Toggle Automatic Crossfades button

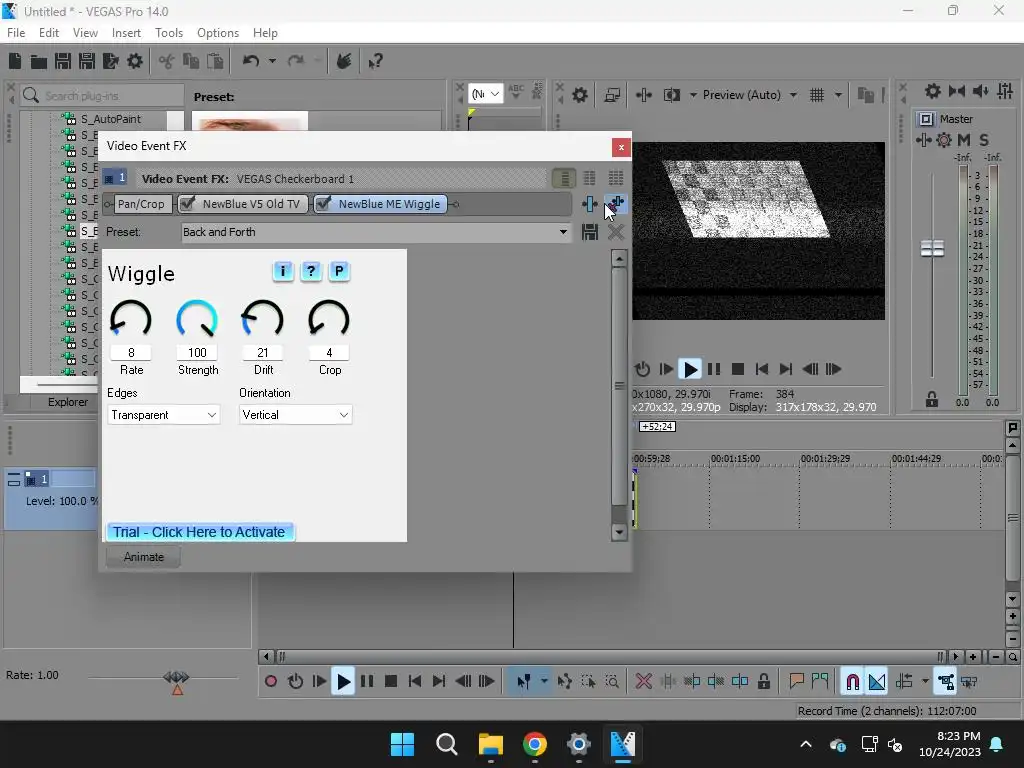point(876,682)
